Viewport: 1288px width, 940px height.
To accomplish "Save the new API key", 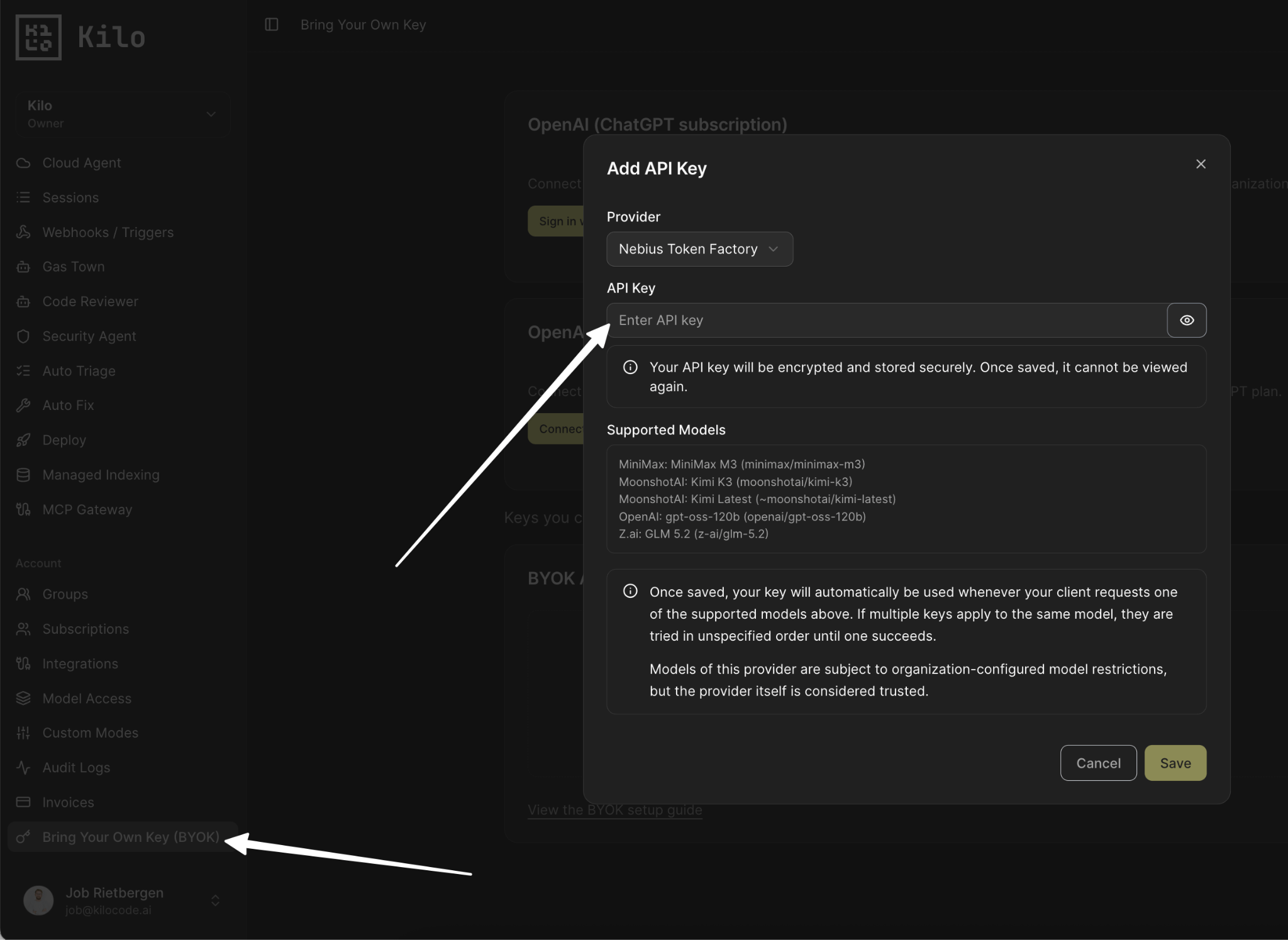I will pos(1175,763).
